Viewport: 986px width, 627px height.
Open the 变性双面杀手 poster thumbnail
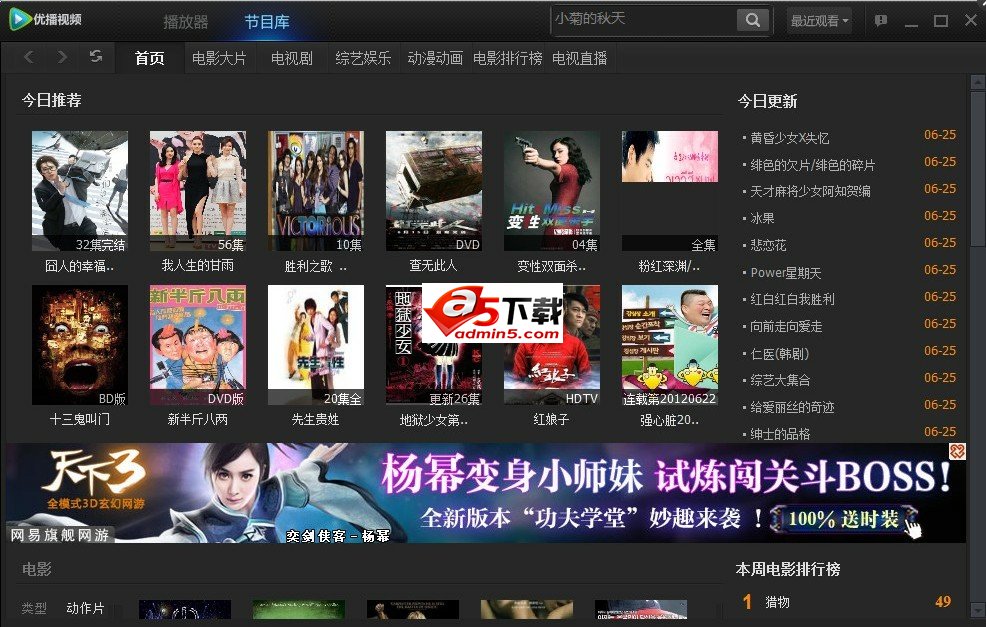(x=551, y=191)
